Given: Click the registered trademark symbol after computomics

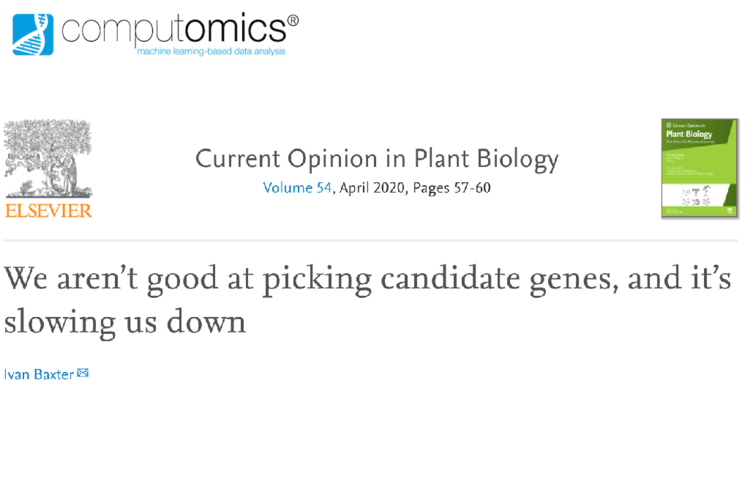Looking at the screenshot, I should 293,21.
